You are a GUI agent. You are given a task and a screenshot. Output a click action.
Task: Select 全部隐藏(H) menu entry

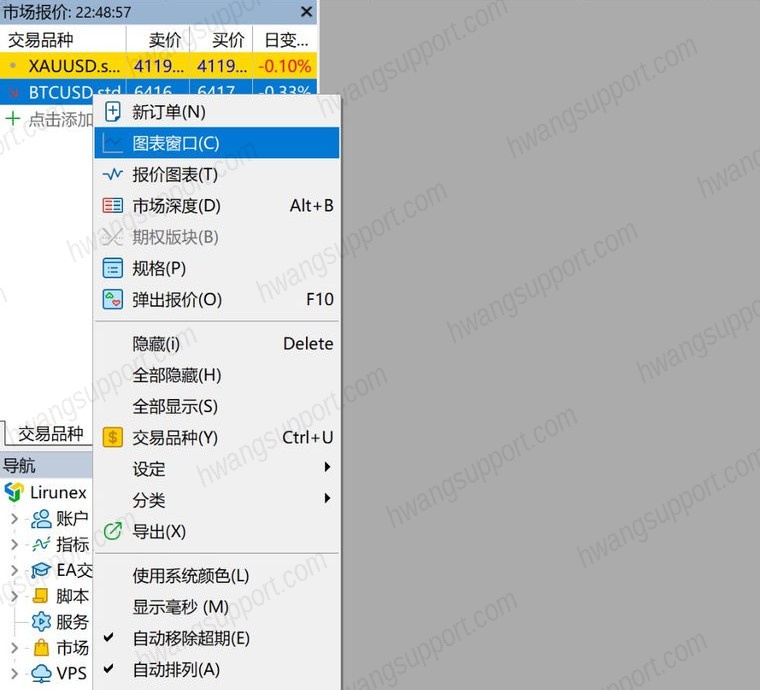click(x=217, y=375)
